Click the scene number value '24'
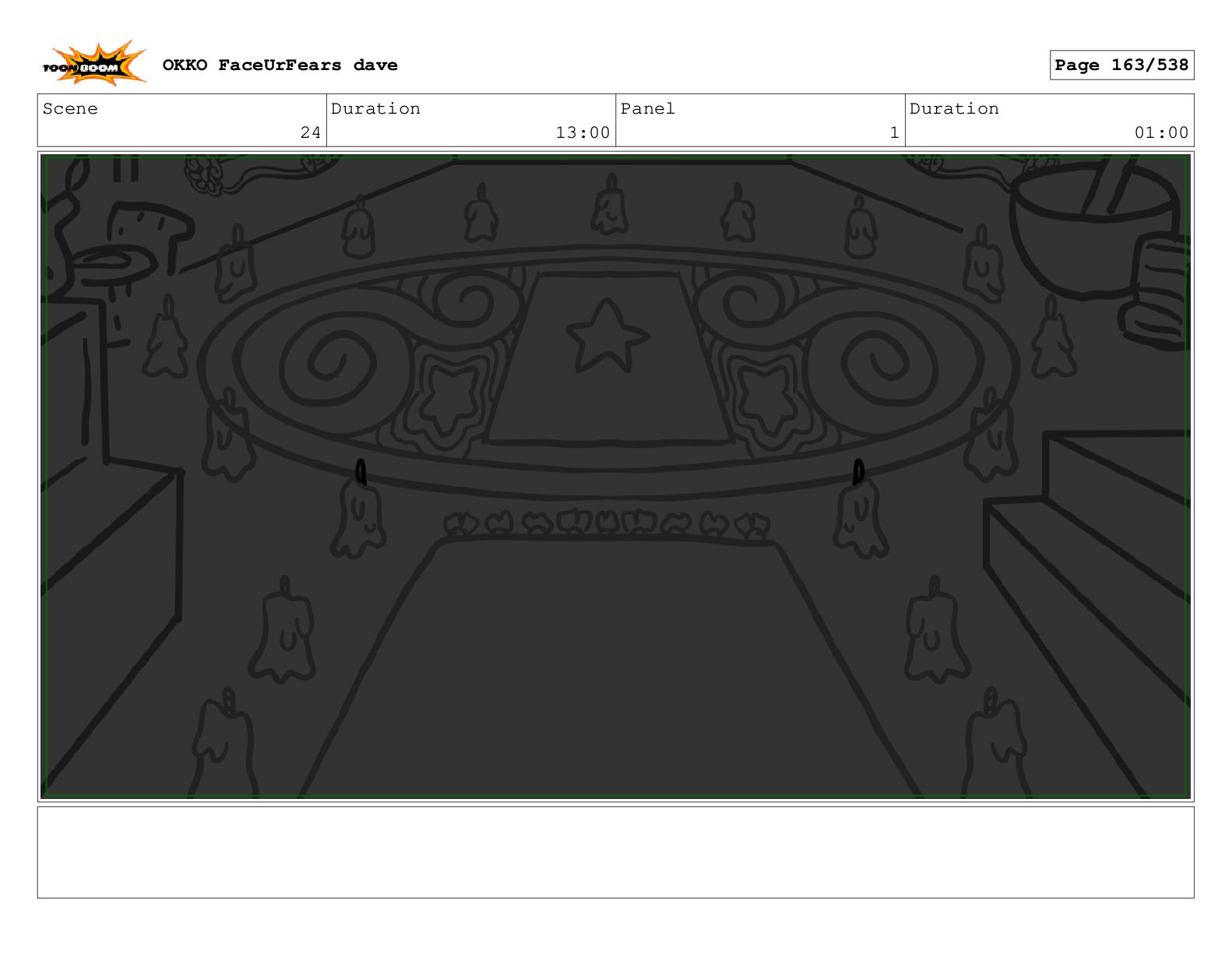 (x=311, y=133)
